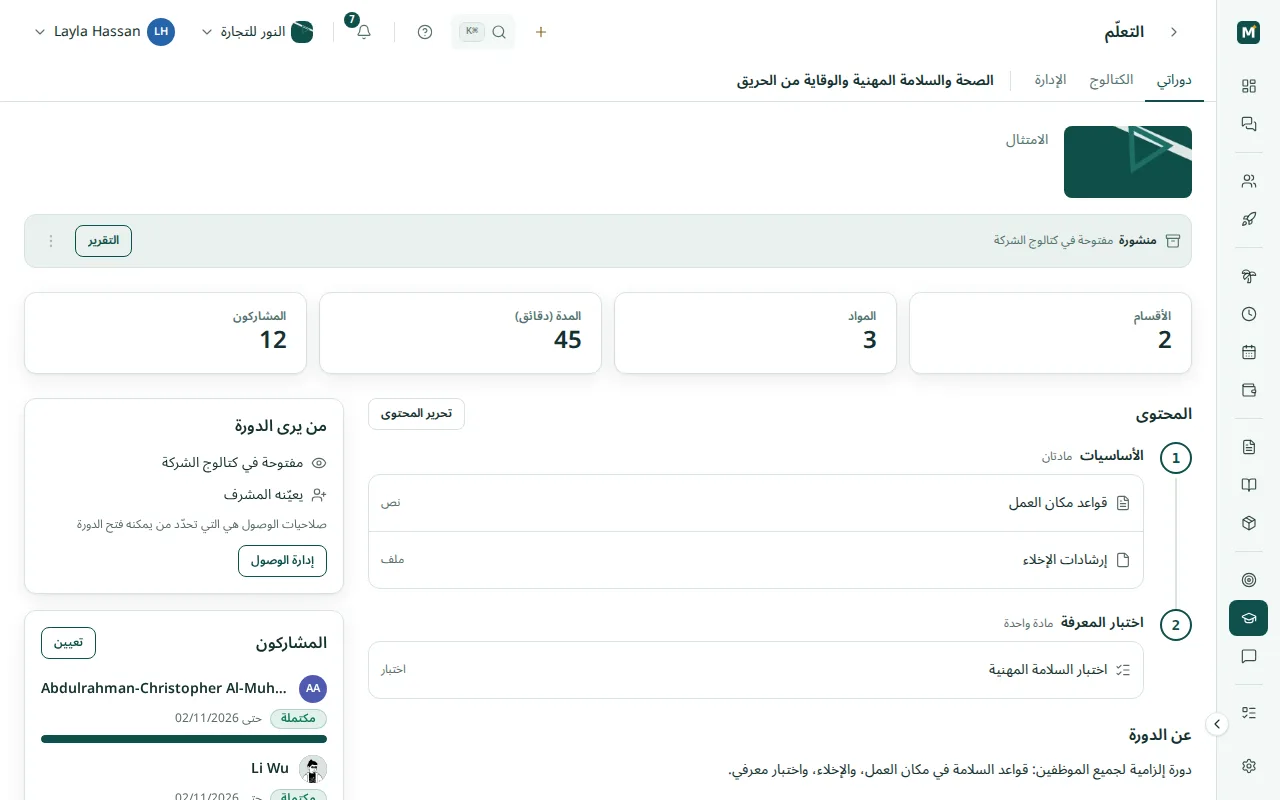Go back using the chevron beside التعلّم
The width and height of the screenshot is (1280, 800).
pos(1174,32)
